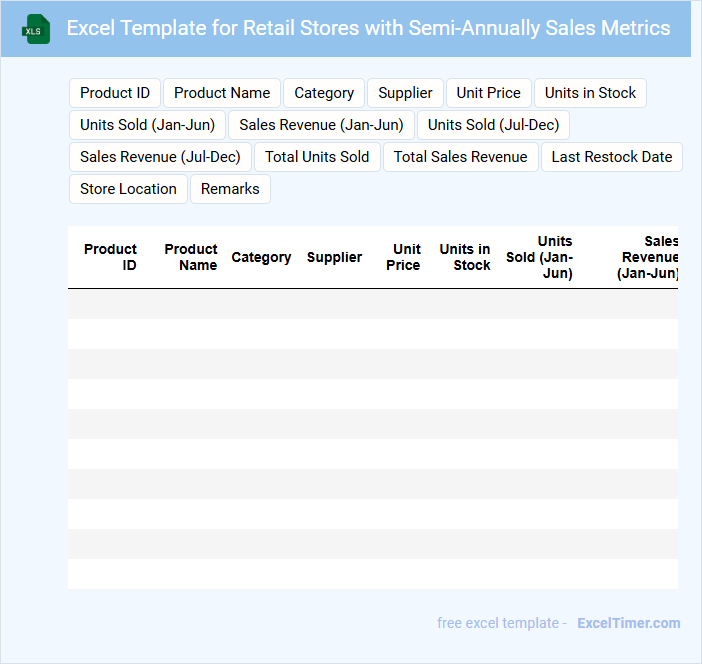Select the Units in Stock tag
The width and height of the screenshot is (702, 664).
[x=590, y=93]
